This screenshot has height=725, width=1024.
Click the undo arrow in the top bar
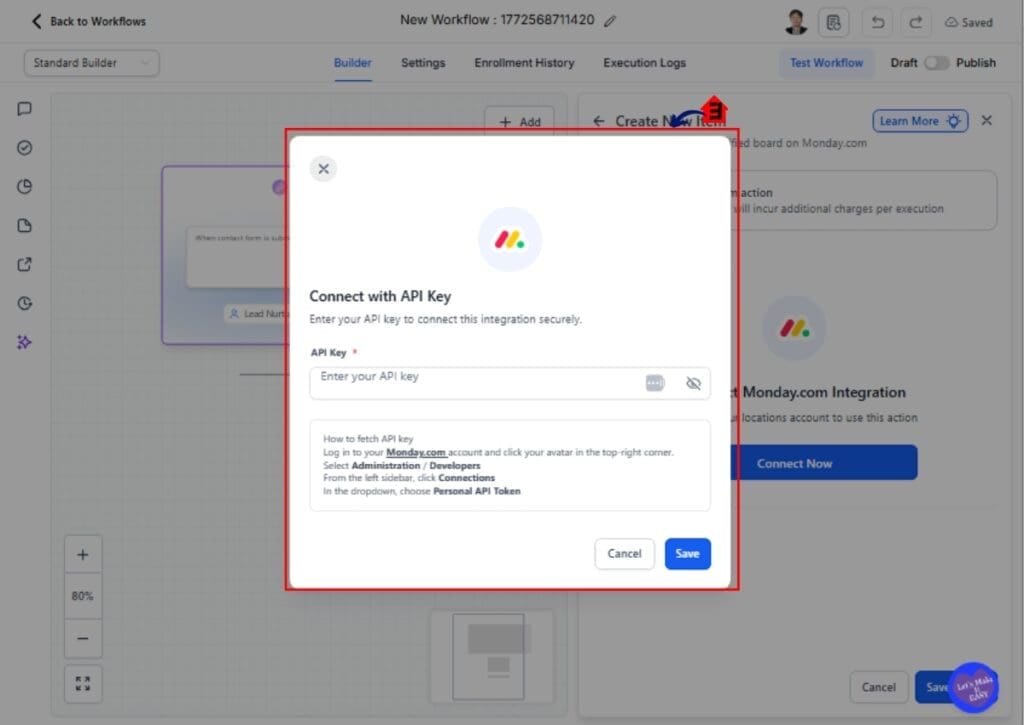pos(877,21)
